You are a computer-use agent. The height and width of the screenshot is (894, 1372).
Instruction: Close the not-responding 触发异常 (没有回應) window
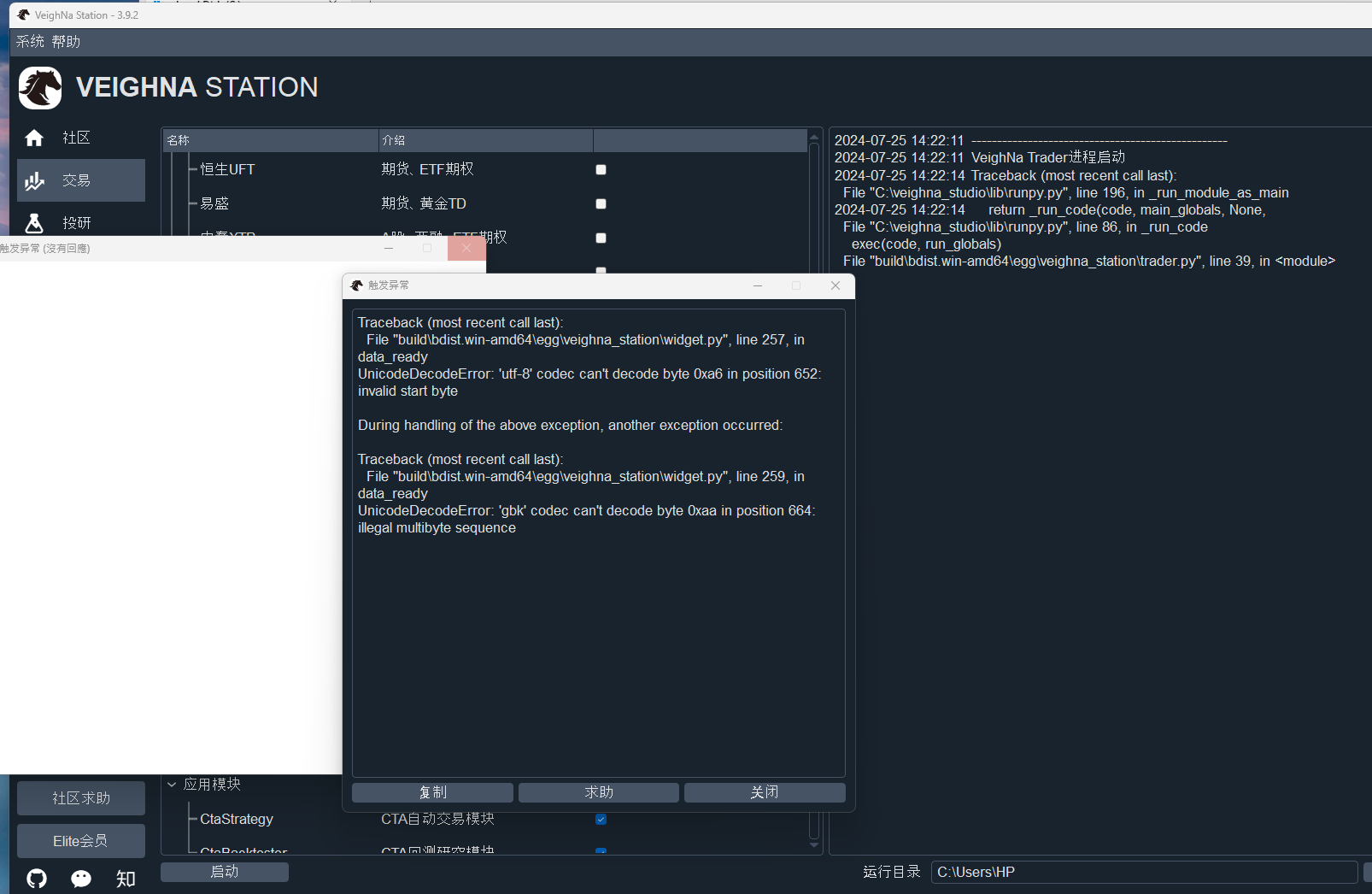(x=466, y=248)
